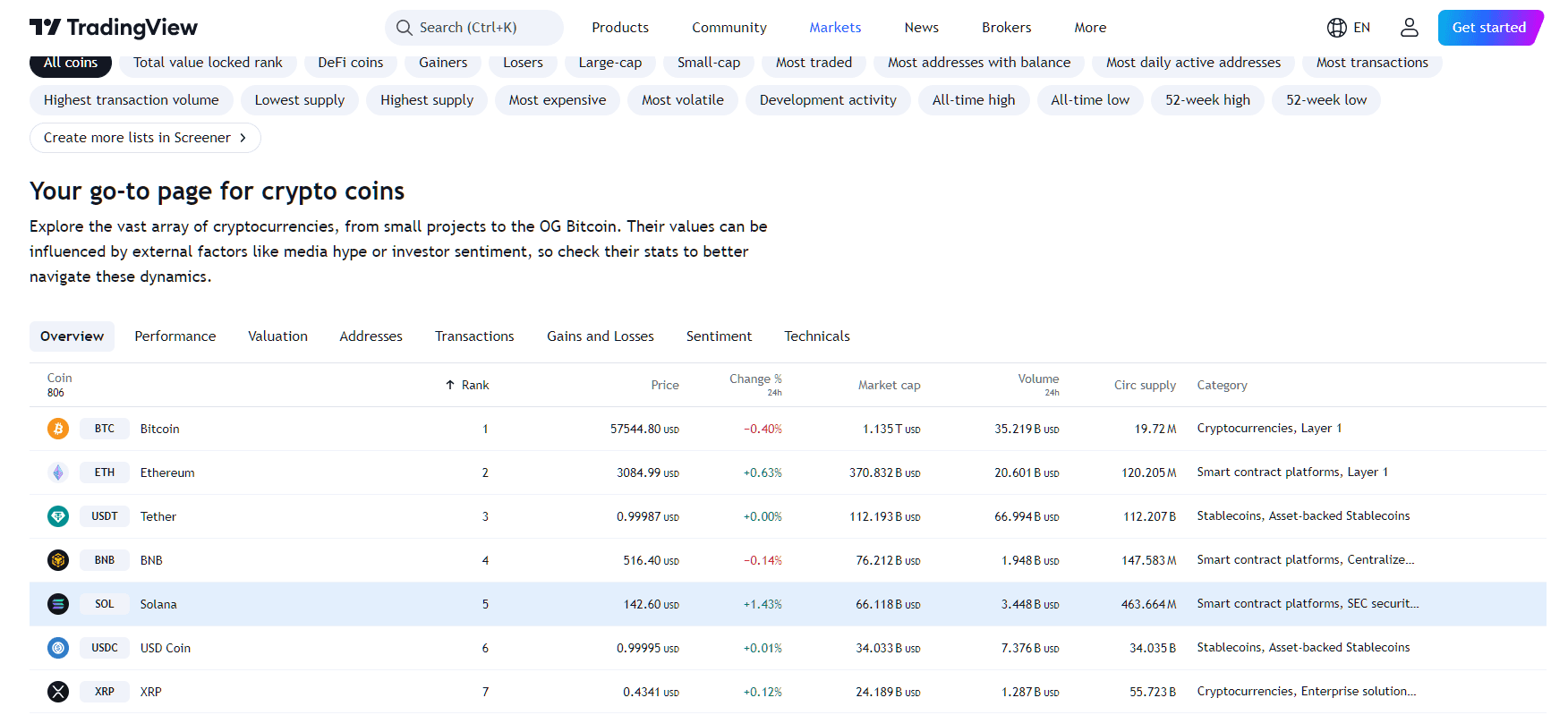Click the BNB coin logo
Screen dimensions: 1568x715
pyautogui.click(x=58, y=560)
